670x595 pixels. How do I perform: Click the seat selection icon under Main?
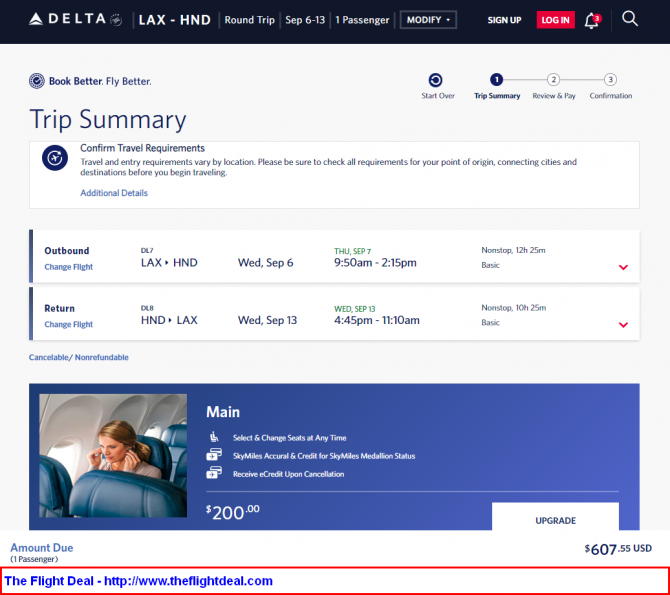[x=213, y=437]
